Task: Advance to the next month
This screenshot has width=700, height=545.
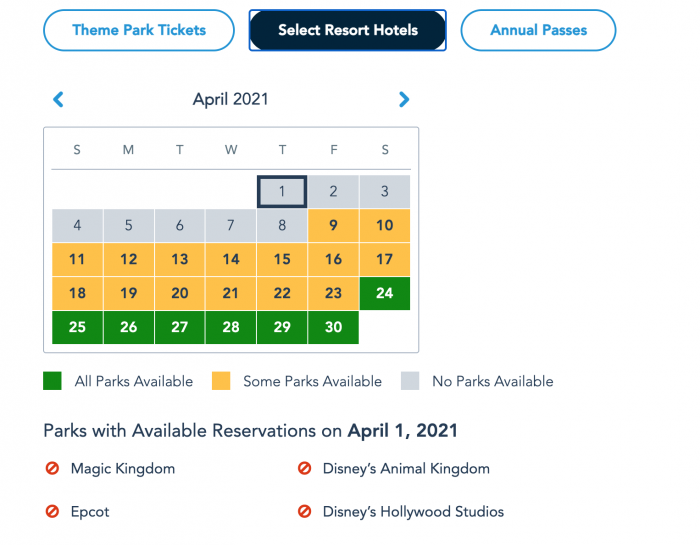Action: pyautogui.click(x=404, y=99)
